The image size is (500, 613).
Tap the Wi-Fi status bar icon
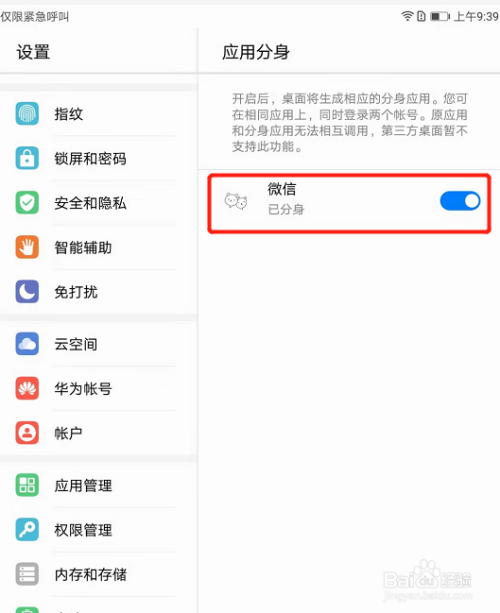pos(407,16)
